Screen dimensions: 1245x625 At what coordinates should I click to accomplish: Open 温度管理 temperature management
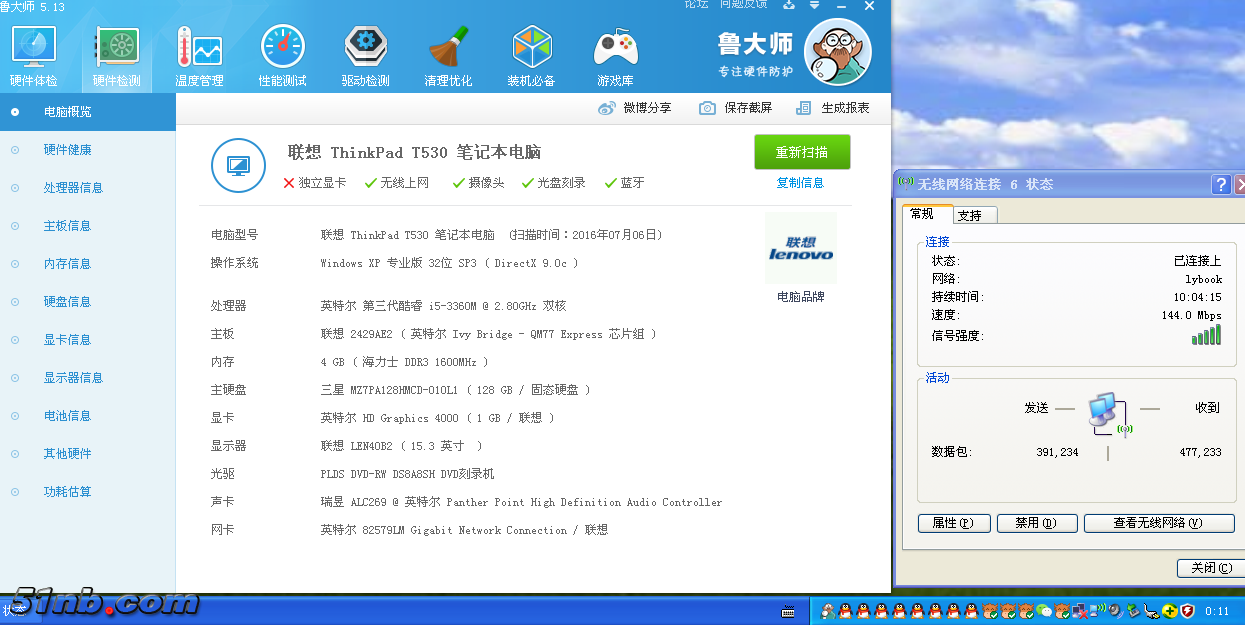click(199, 54)
